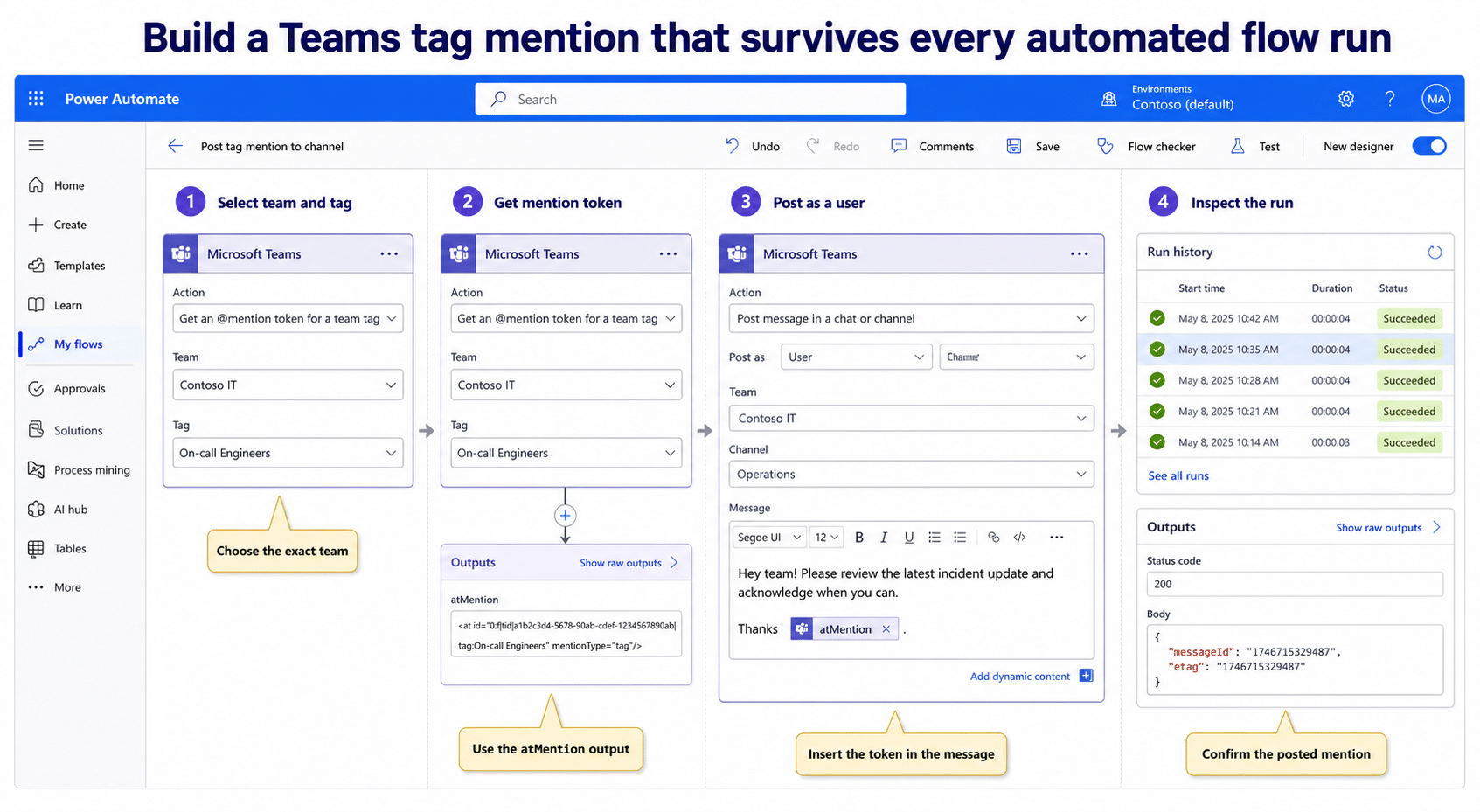Refresh the Run history list
This screenshot has width=1480, height=812.
[x=1435, y=252]
